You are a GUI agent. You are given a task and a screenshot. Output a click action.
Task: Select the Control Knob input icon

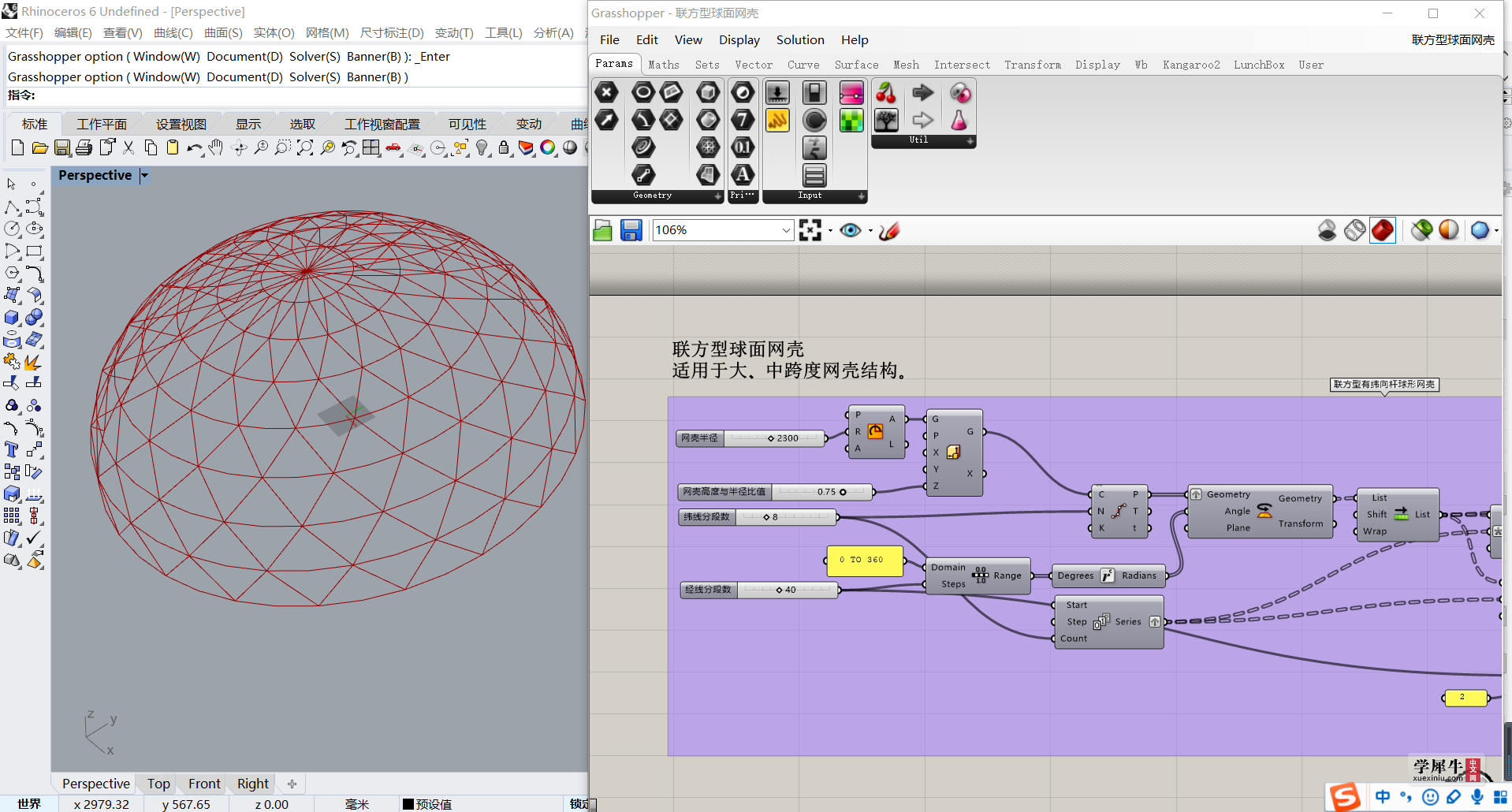814,120
